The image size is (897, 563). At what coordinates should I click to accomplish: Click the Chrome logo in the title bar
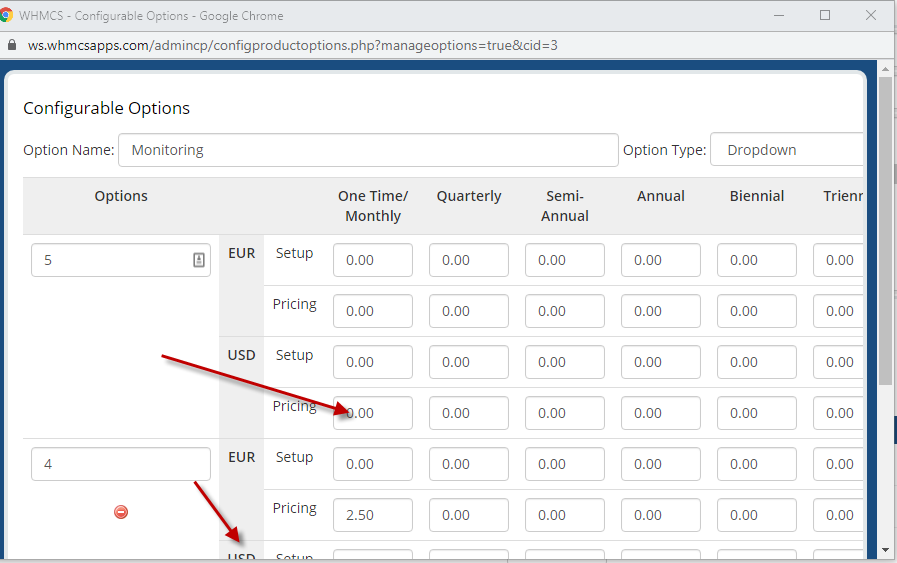8,15
